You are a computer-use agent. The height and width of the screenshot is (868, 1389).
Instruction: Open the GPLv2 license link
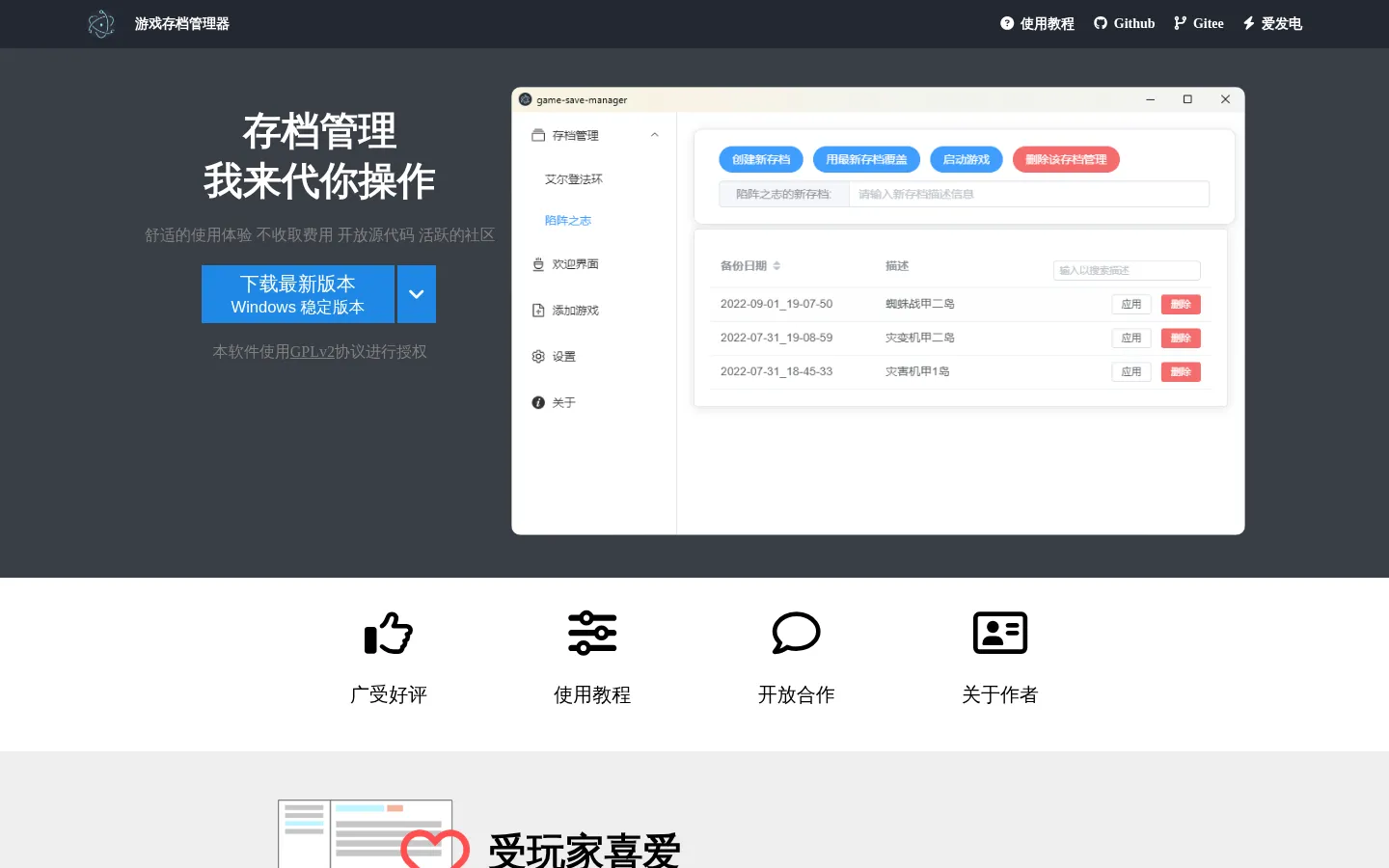[312, 352]
